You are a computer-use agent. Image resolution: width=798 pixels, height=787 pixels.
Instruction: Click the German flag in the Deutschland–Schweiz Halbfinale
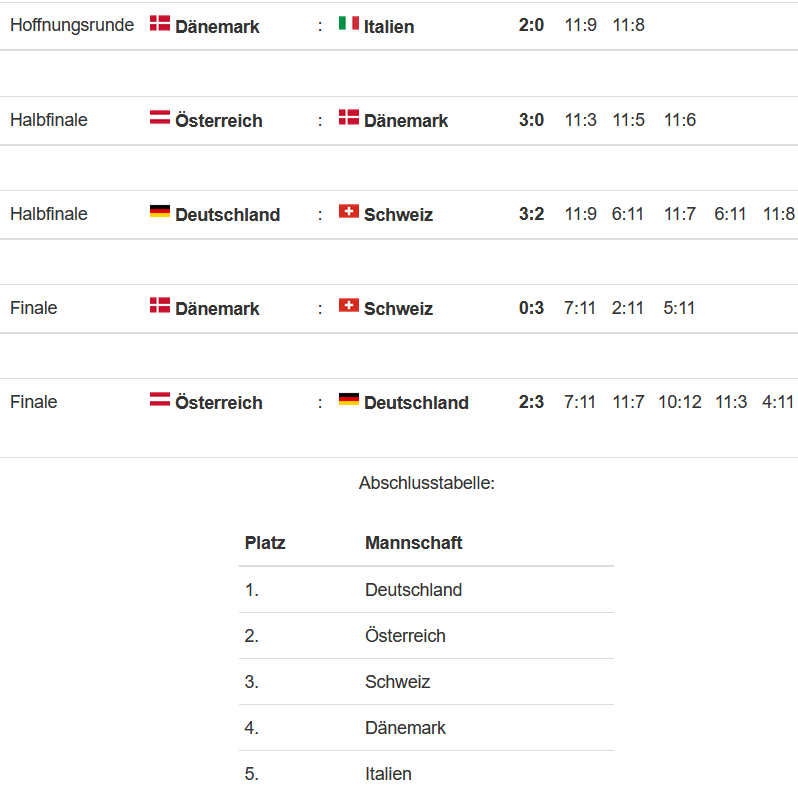(160, 211)
